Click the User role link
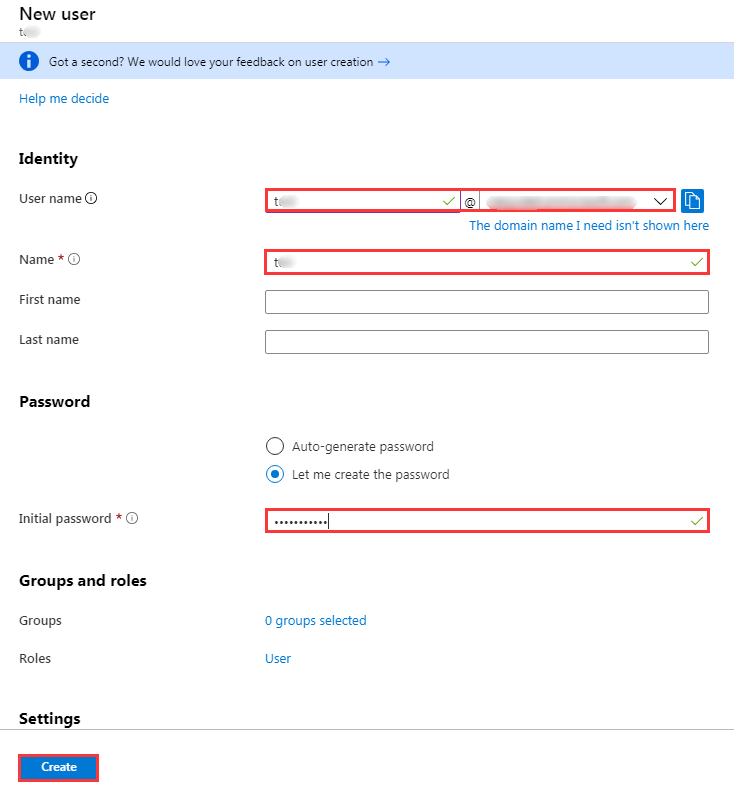Screen dimensions: 734x791 click(x=278, y=659)
